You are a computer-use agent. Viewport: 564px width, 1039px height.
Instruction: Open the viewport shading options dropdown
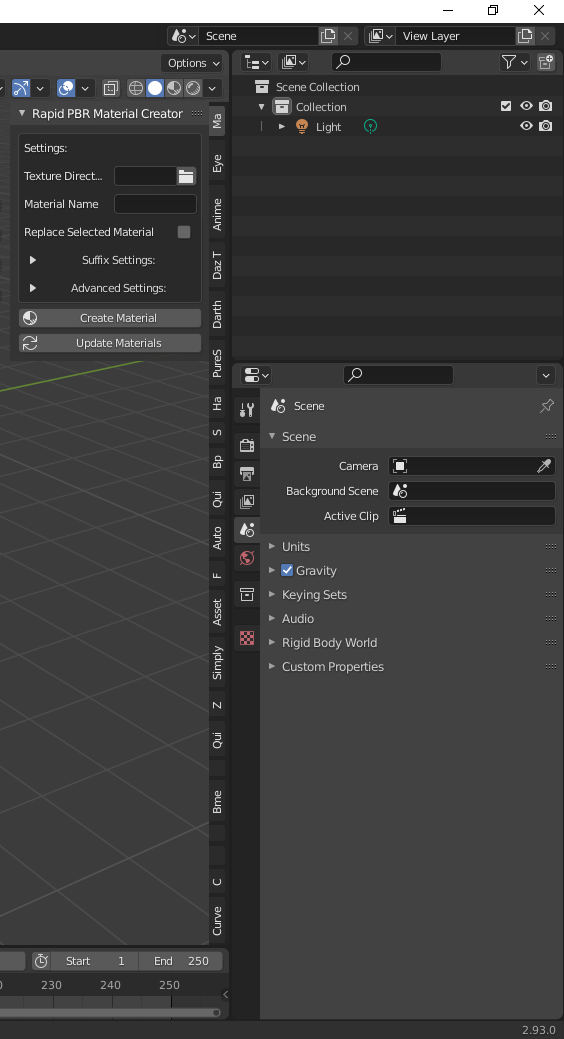tap(212, 87)
